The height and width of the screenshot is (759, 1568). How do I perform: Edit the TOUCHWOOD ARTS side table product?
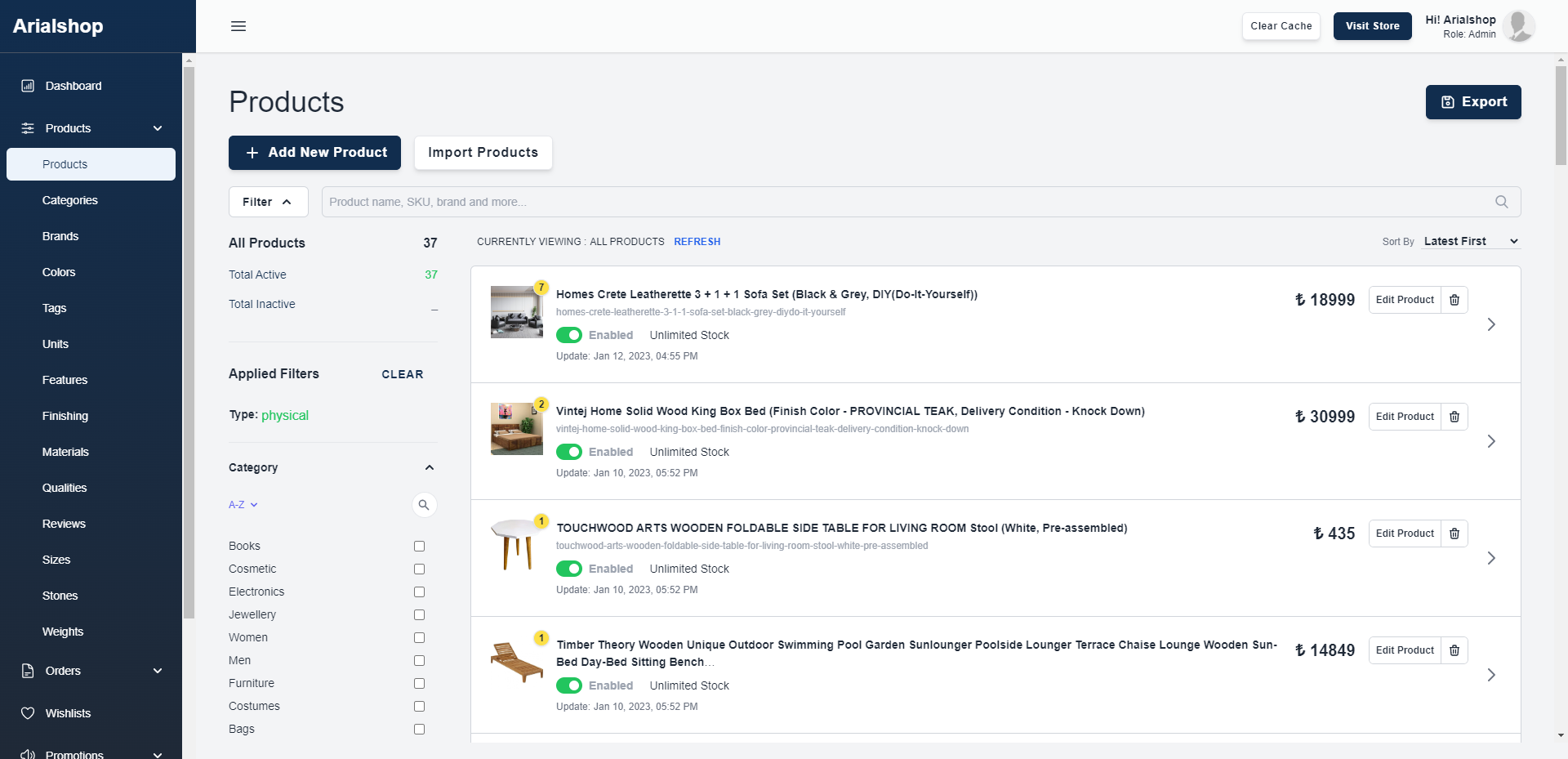tap(1405, 534)
